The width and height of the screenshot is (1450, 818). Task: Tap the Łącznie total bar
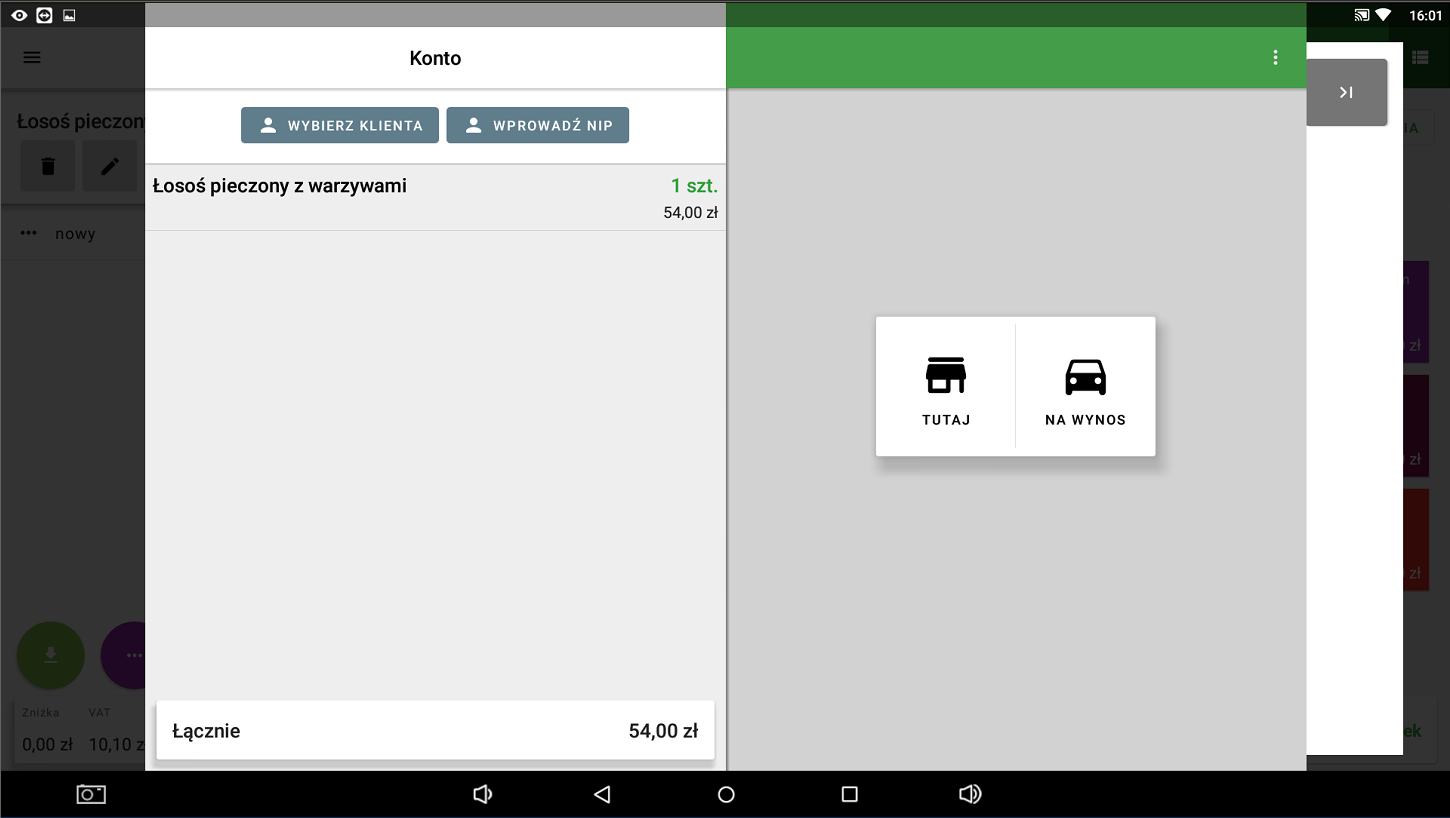(x=435, y=731)
